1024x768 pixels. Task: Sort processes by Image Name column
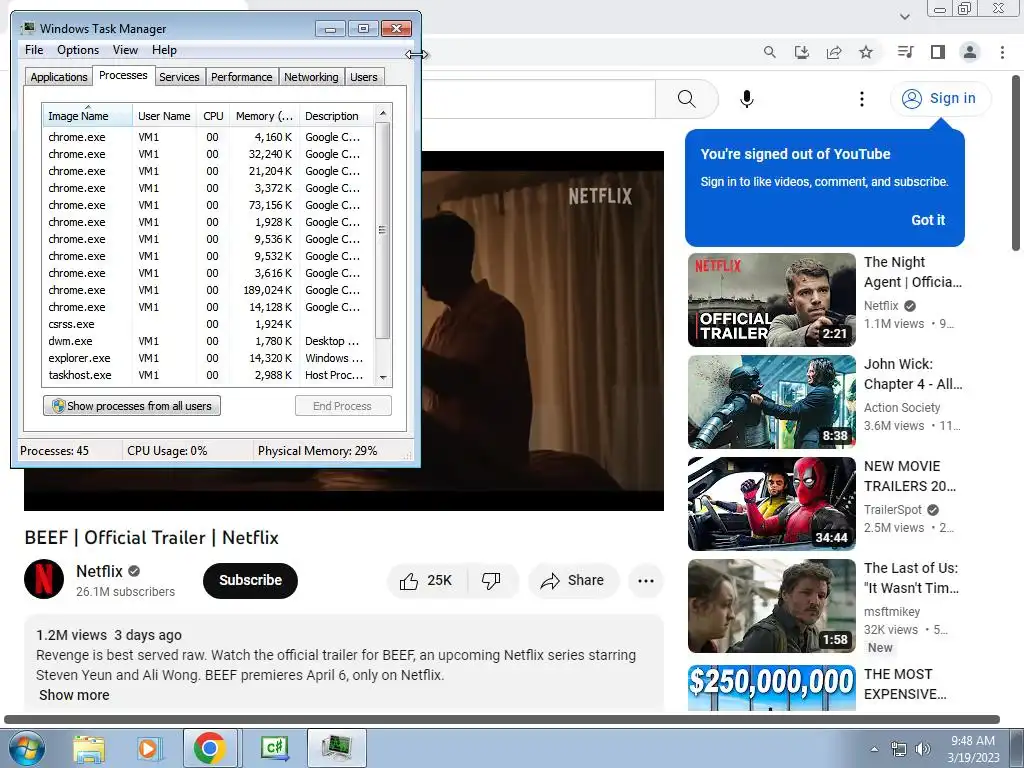pos(87,116)
